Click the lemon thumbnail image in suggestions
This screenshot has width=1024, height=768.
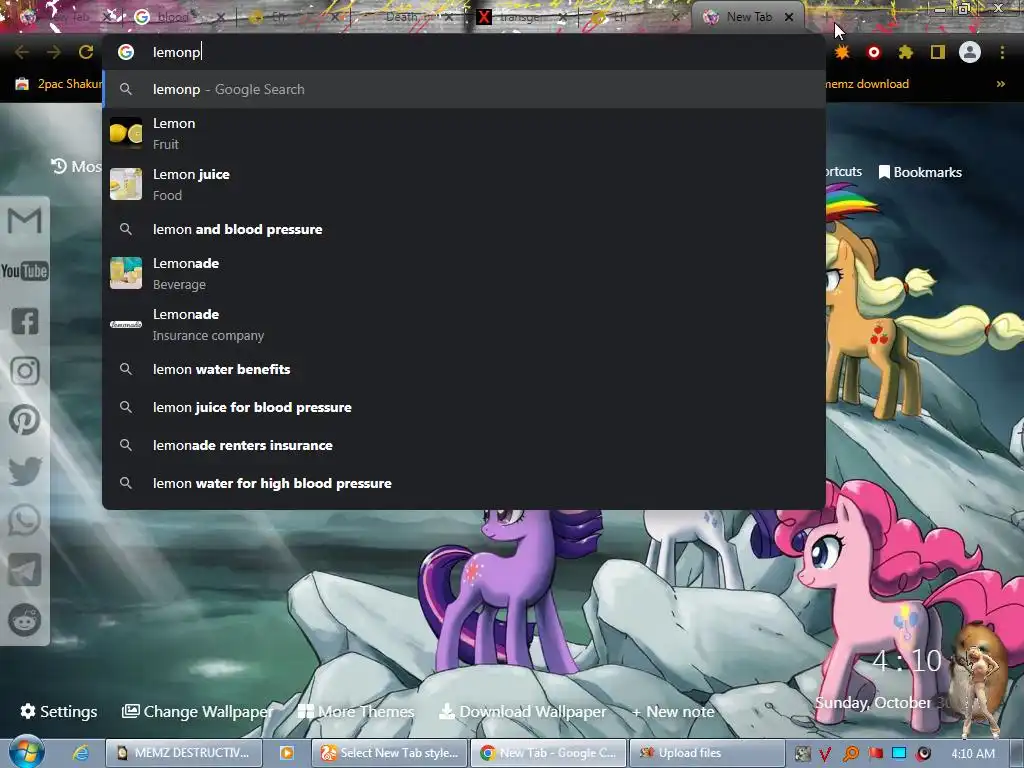coord(125,133)
